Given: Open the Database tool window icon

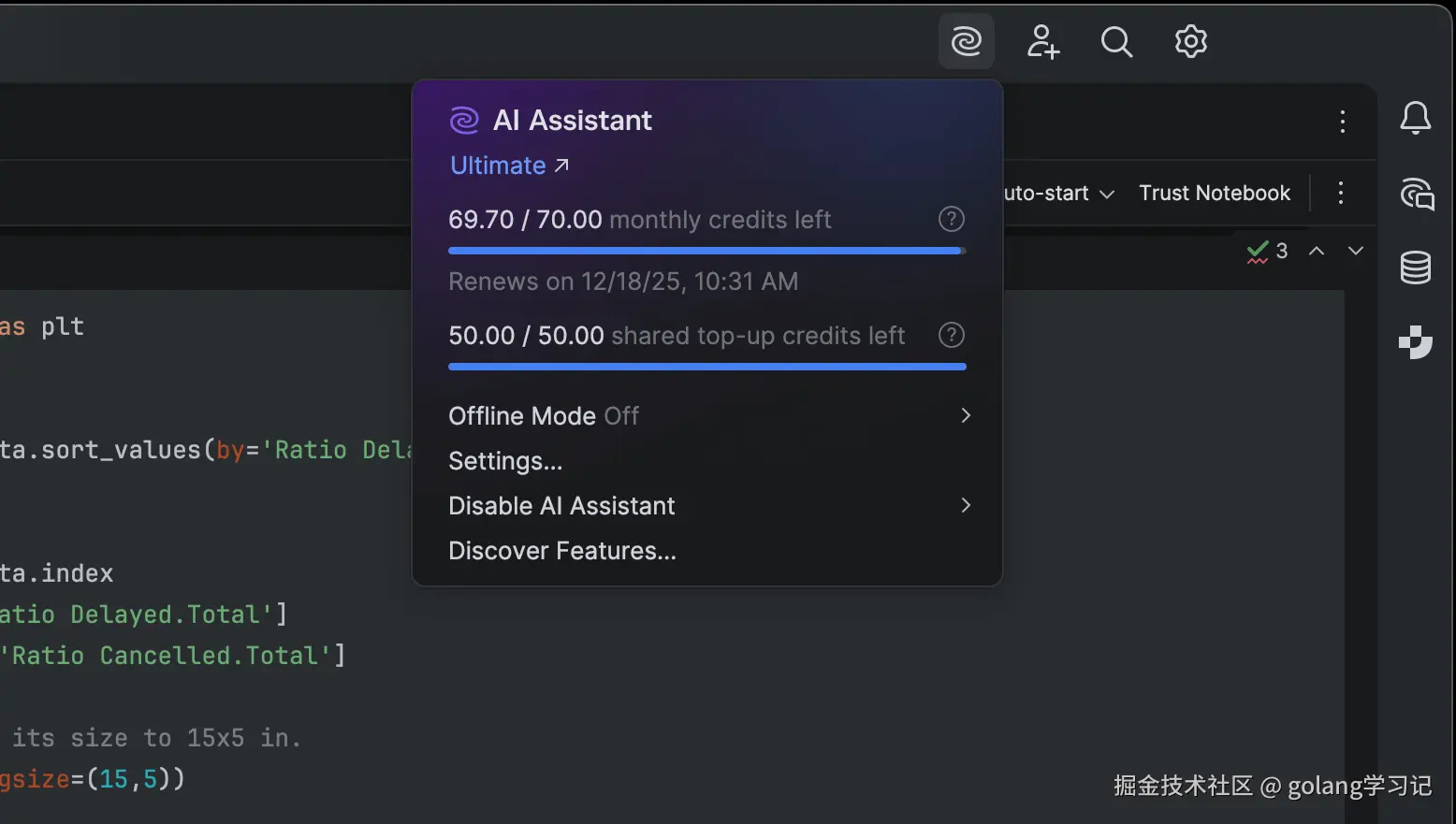Looking at the screenshot, I should click(1415, 267).
